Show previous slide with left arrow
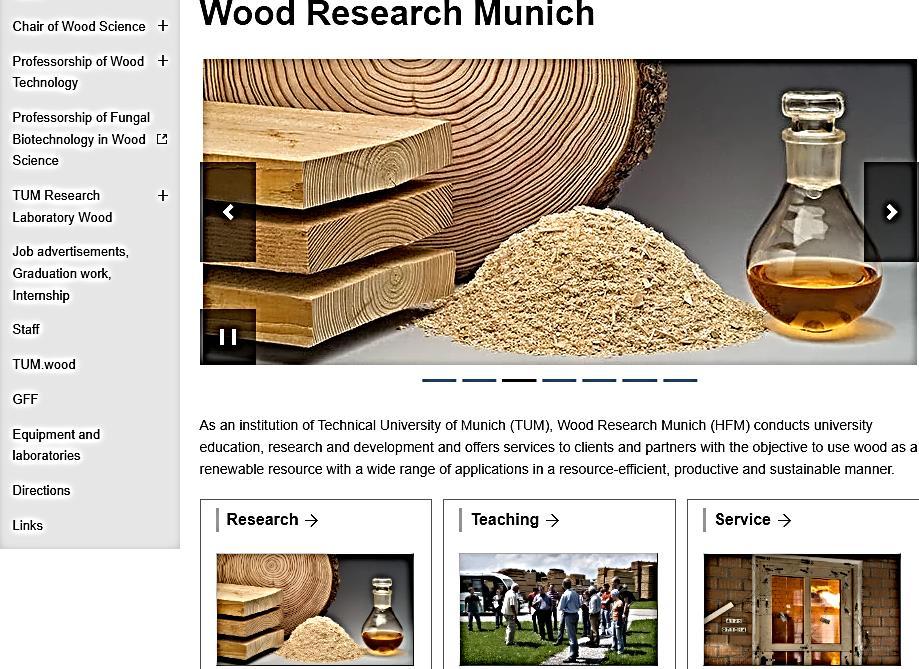This screenshot has width=919, height=669. [x=228, y=212]
